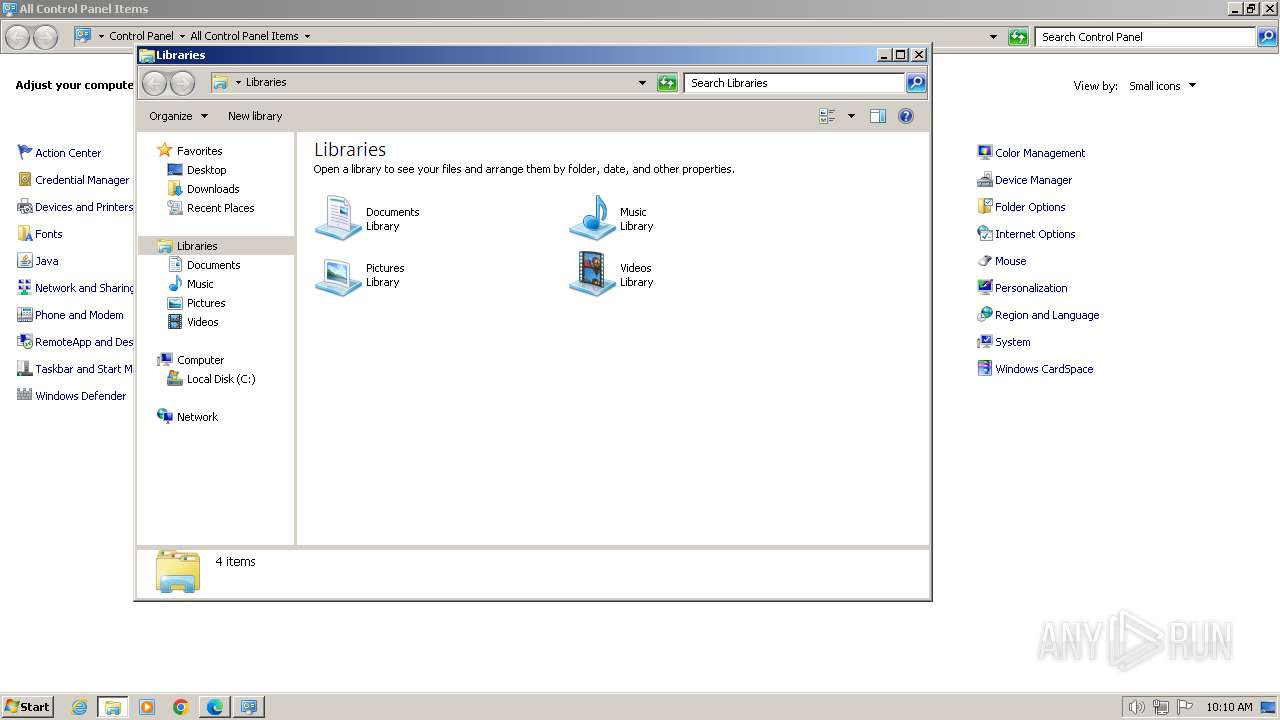Image resolution: width=1280 pixels, height=720 pixels.
Task: Open Personalization in Control Panel
Action: pos(1031,288)
